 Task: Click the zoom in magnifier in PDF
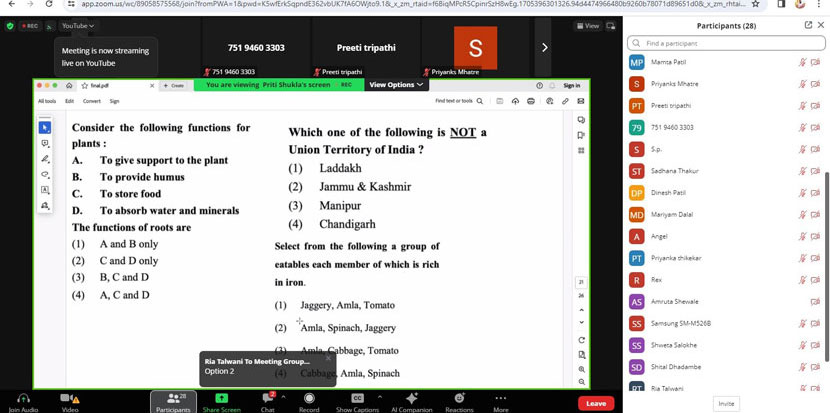[582, 369]
